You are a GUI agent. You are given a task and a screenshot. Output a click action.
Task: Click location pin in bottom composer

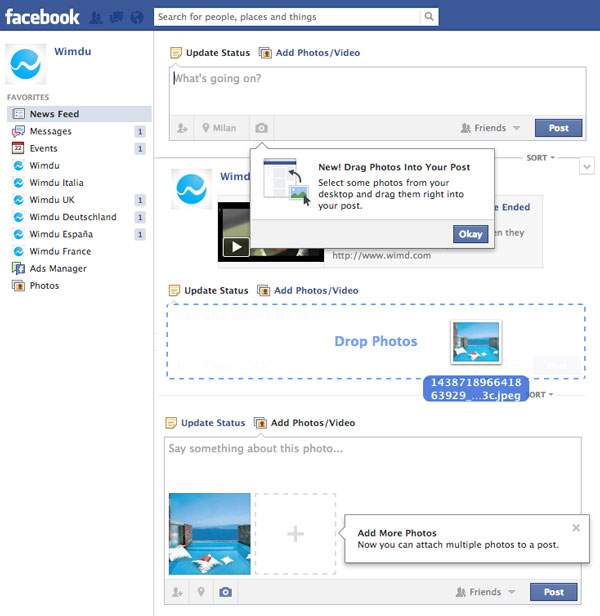(201, 592)
